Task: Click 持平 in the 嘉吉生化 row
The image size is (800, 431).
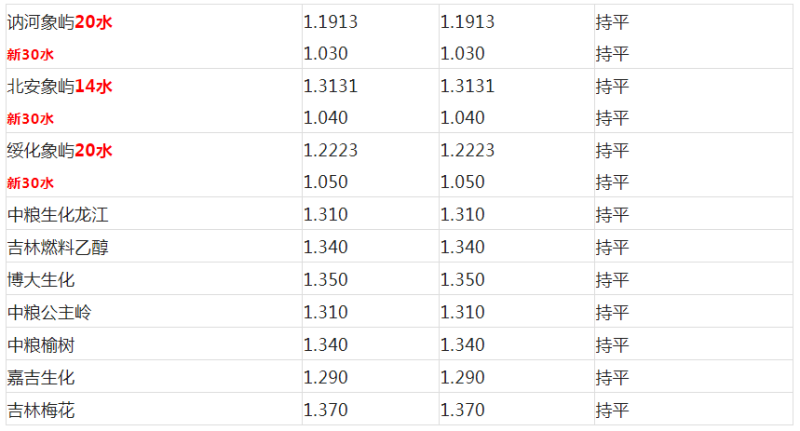Action: (x=612, y=378)
